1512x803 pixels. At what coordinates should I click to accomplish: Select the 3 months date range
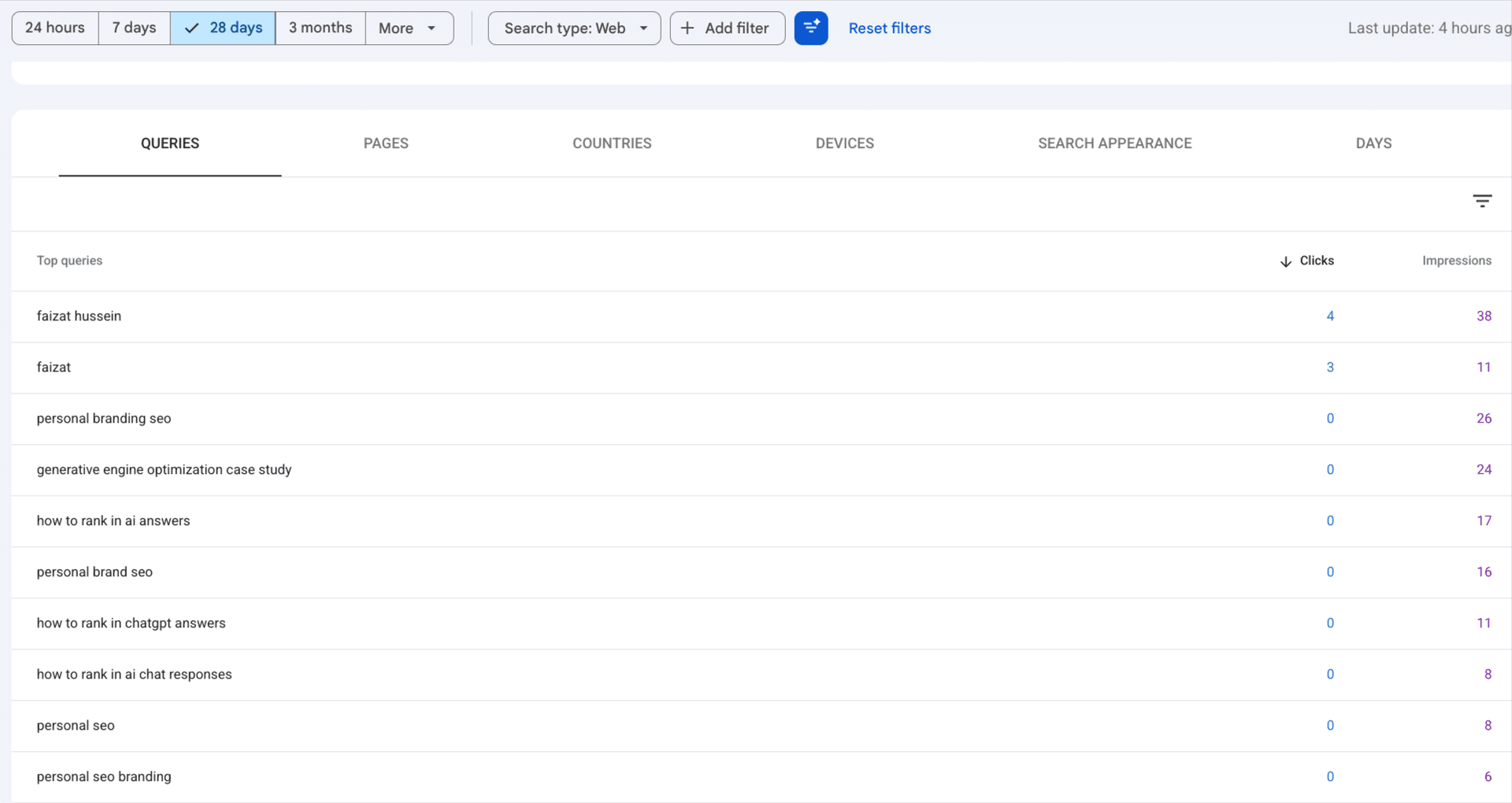tap(321, 28)
